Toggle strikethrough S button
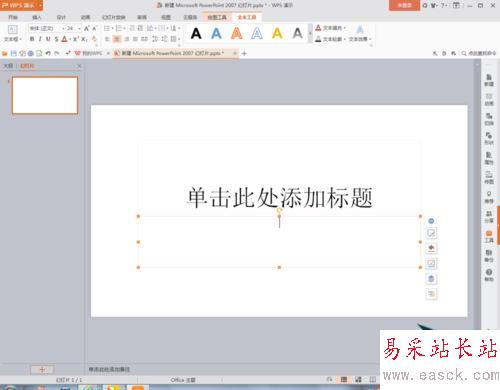The image size is (500, 390). coord(56,39)
